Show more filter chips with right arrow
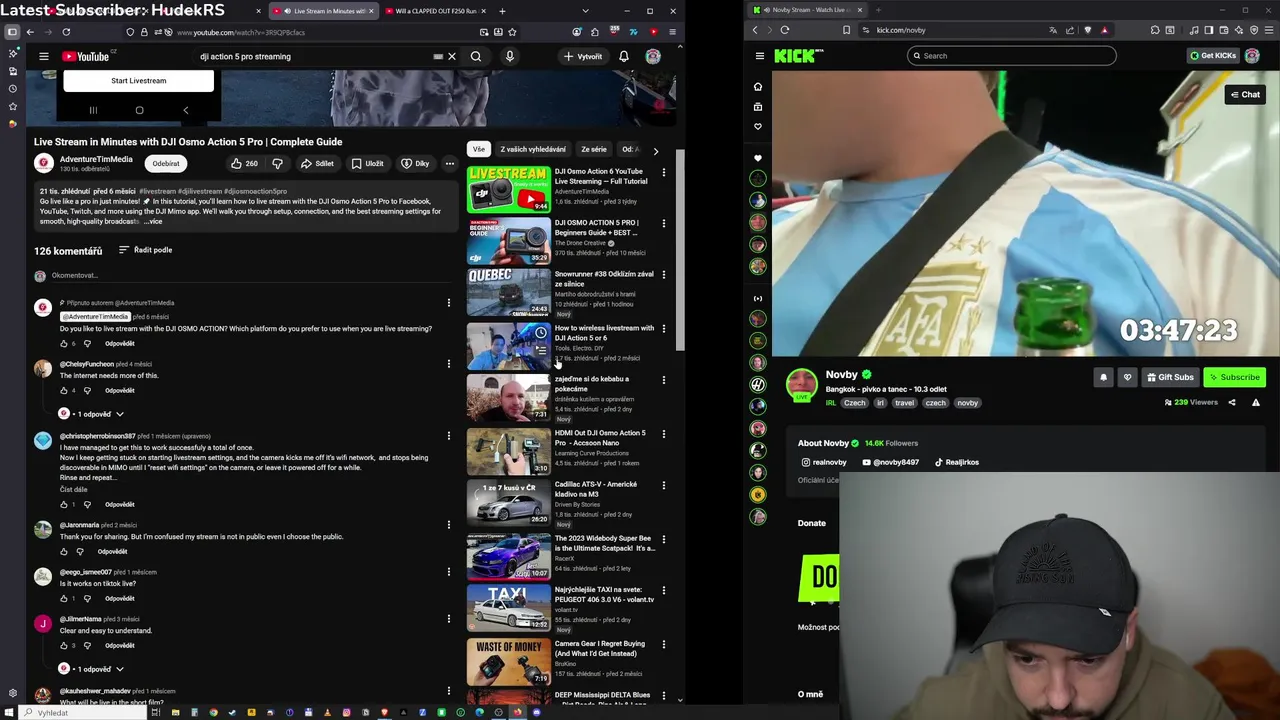Screen dimensions: 1280x720 655,150
